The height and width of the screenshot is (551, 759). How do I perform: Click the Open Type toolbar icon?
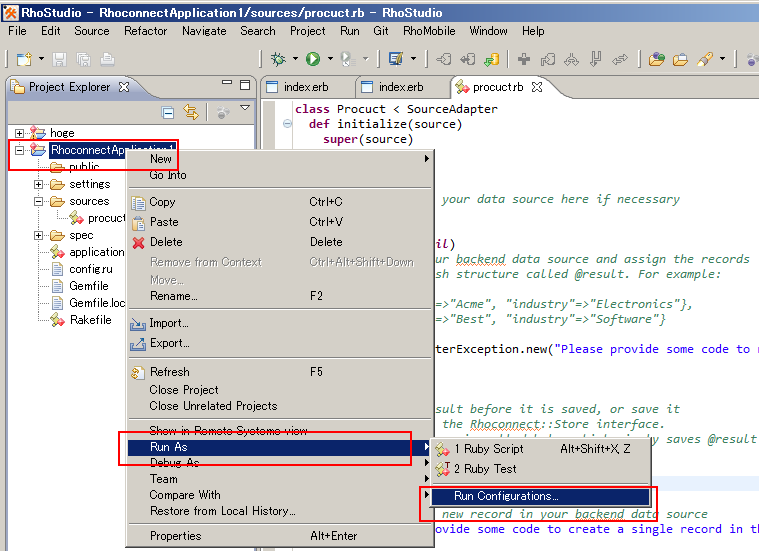pos(657,59)
